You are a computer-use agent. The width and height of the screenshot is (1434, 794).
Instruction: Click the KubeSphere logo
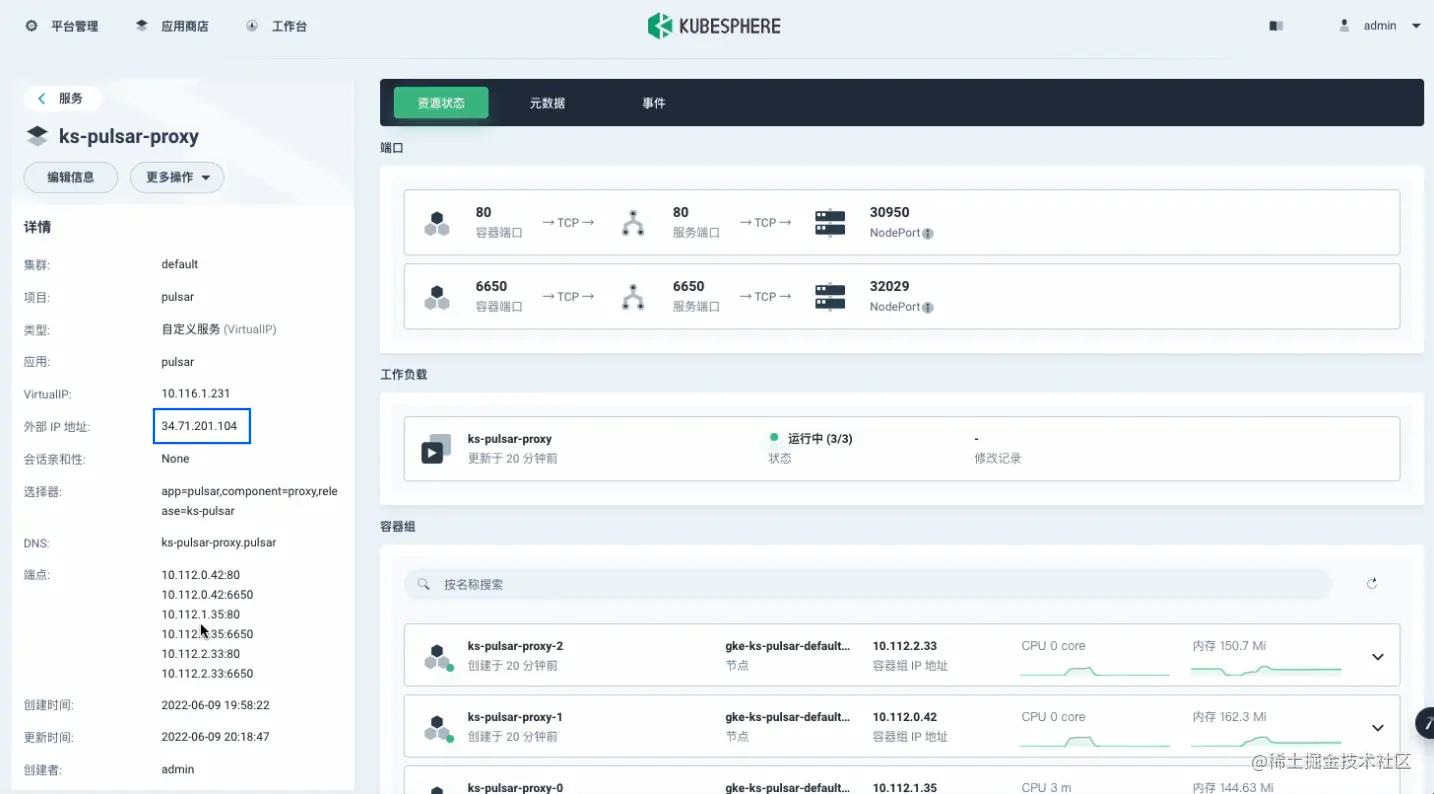pos(714,26)
